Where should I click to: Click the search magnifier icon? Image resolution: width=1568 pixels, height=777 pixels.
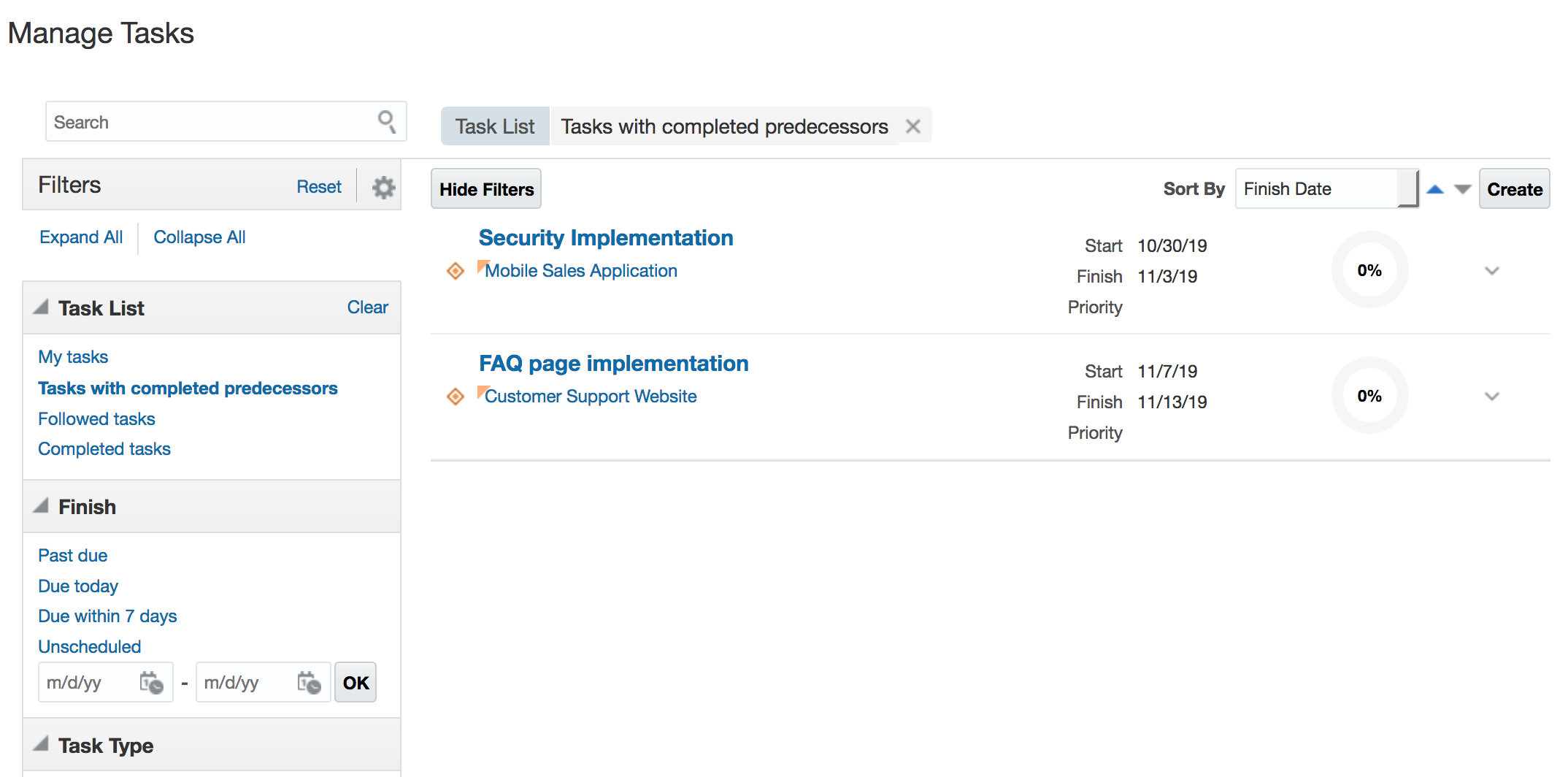point(387,122)
